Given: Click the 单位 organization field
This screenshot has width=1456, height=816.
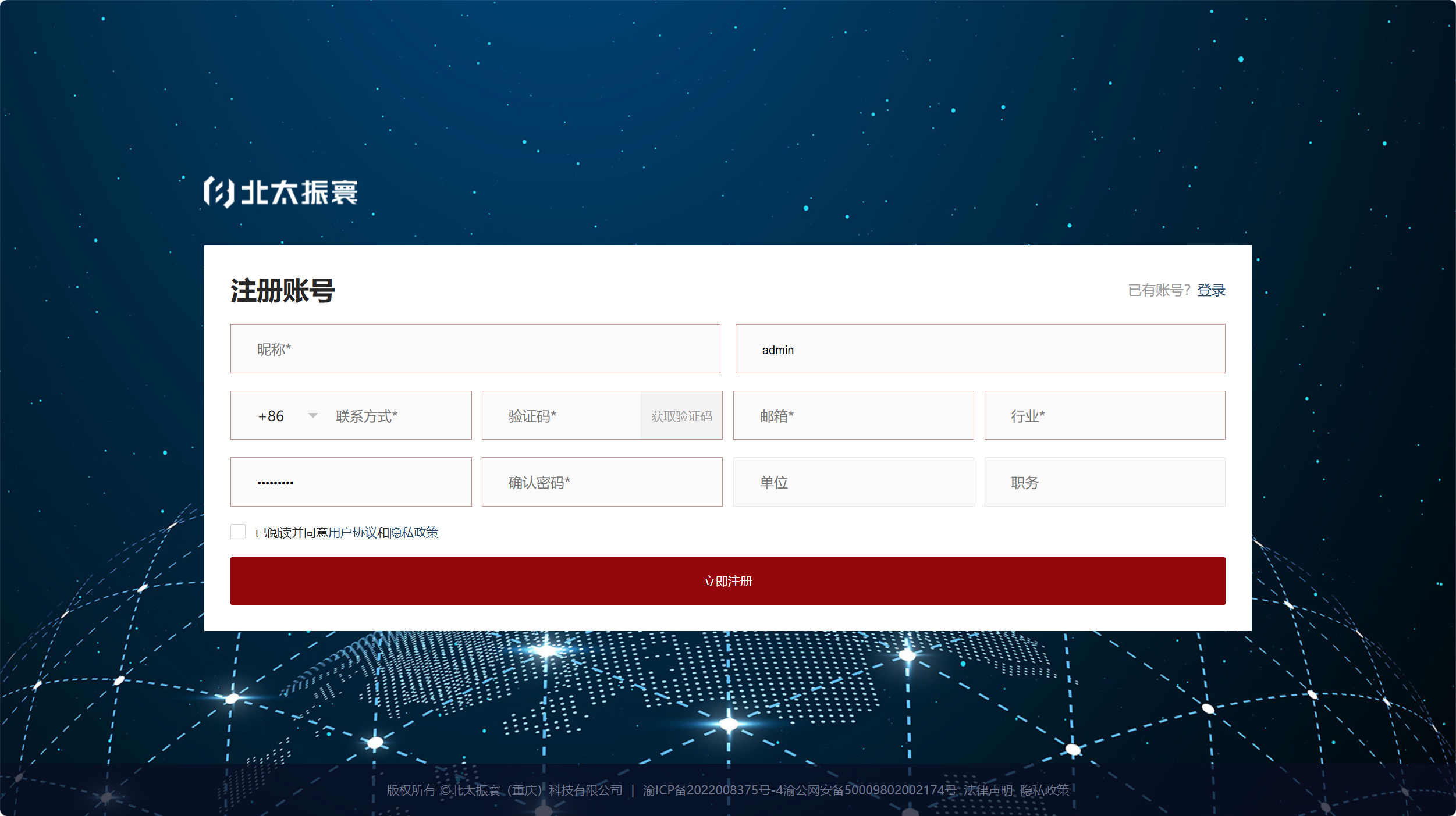Looking at the screenshot, I should [x=853, y=482].
